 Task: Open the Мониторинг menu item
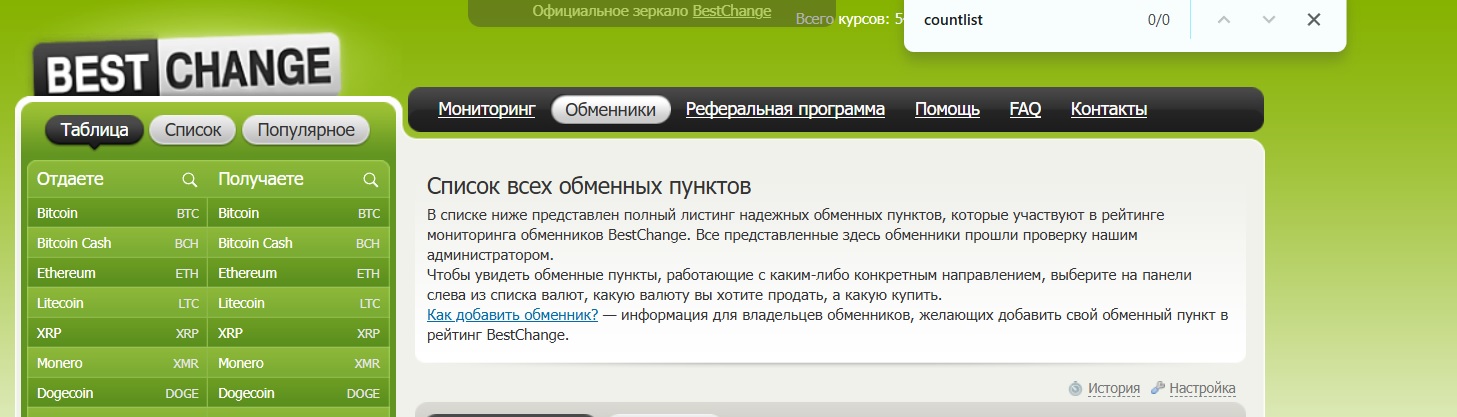(487, 109)
